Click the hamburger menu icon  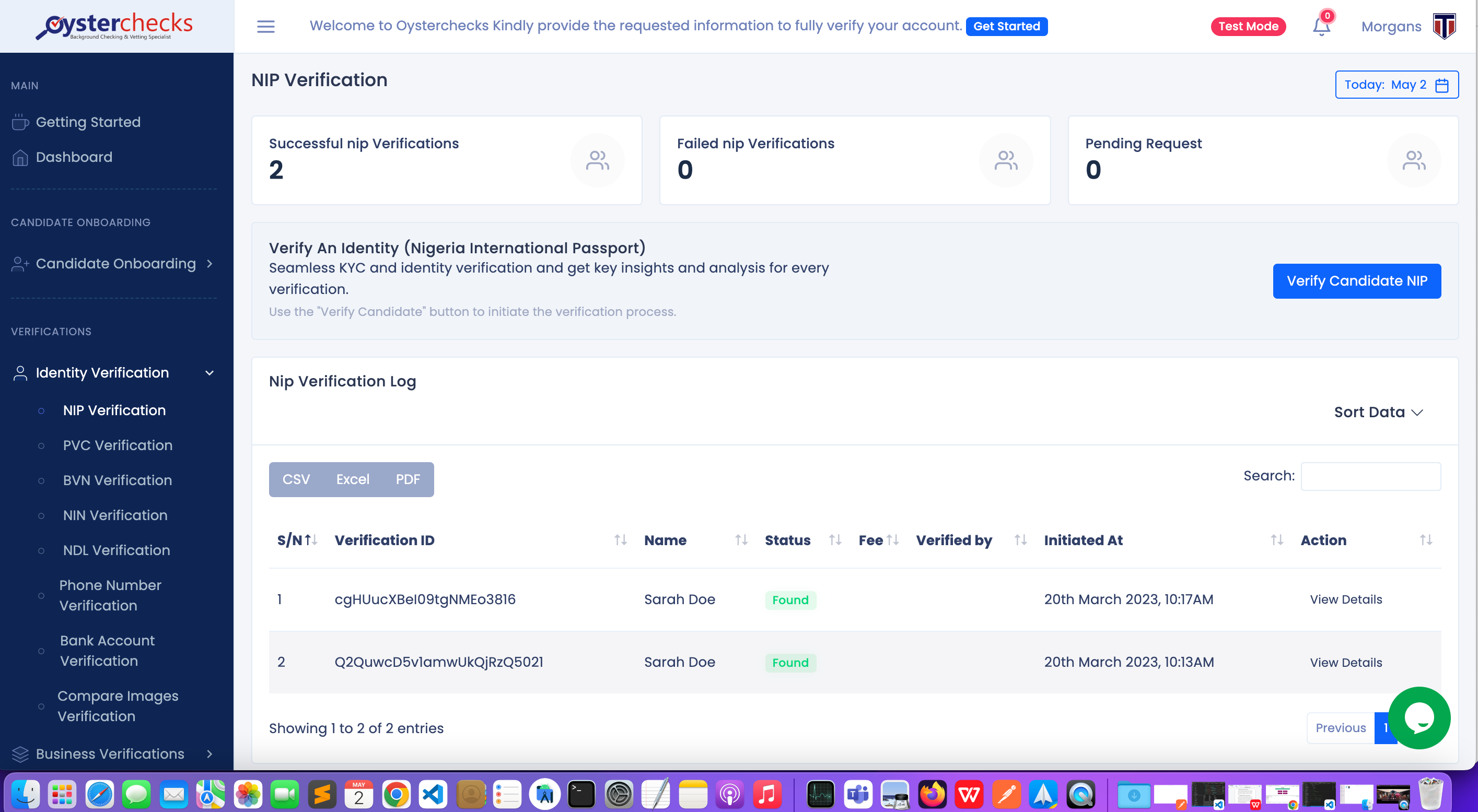pos(265,27)
